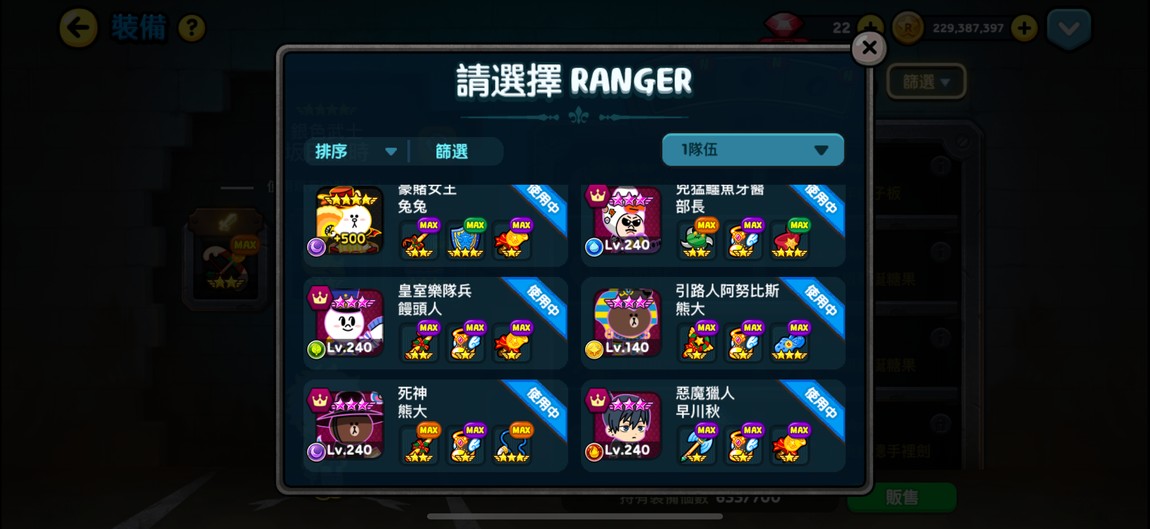Expand the blue chevron menu top right
Viewport: 1150px width, 529px height.
coord(1069,29)
